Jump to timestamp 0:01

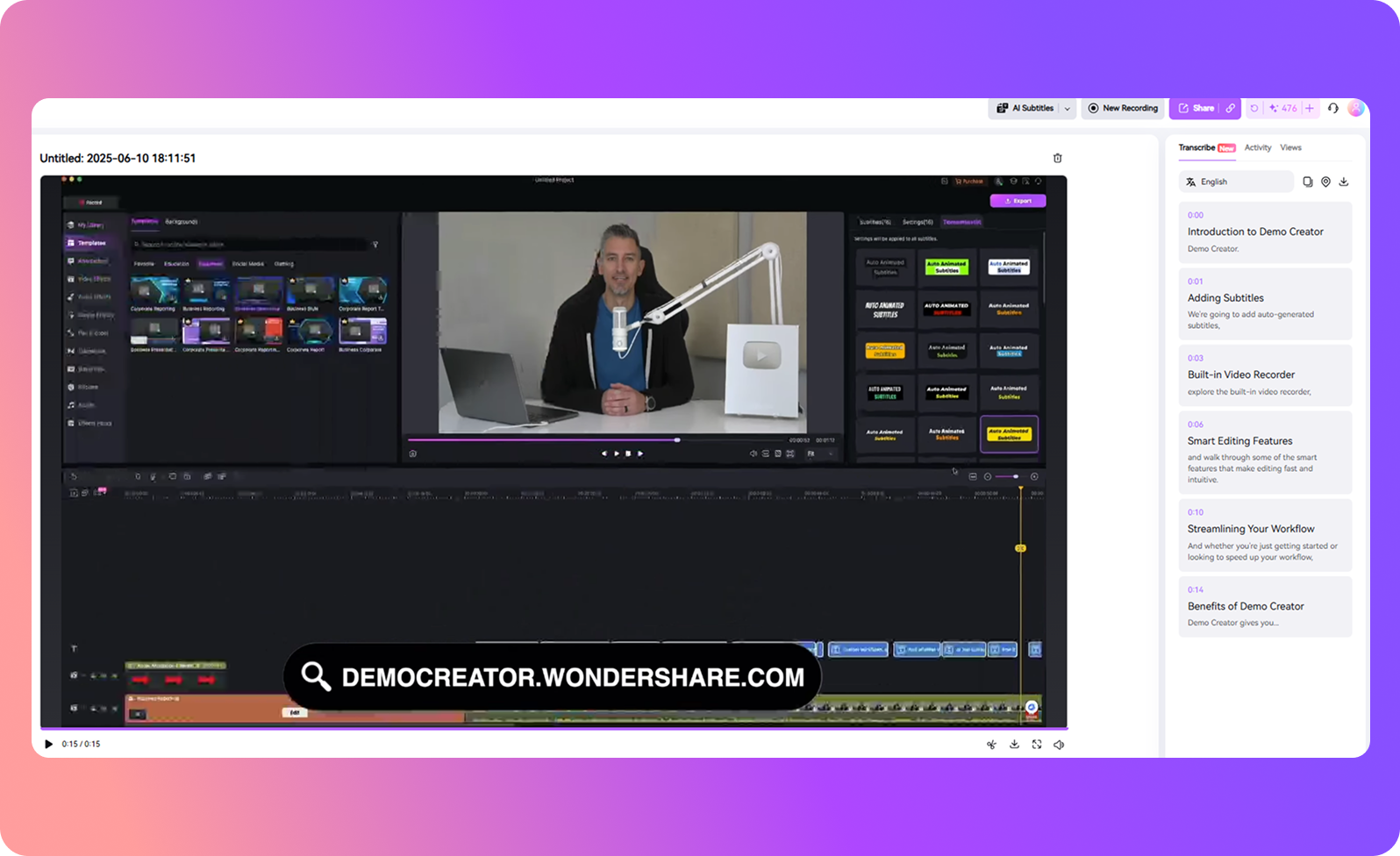(1196, 282)
